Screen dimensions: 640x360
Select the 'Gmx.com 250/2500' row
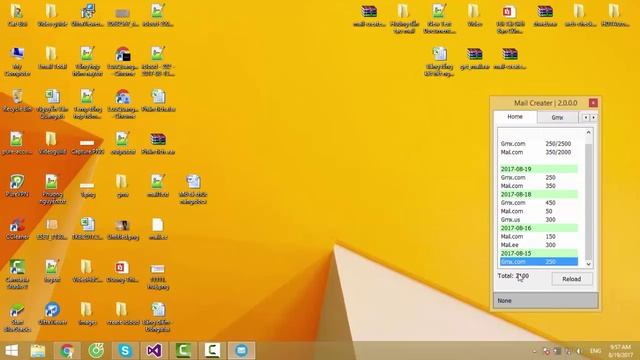539,144
